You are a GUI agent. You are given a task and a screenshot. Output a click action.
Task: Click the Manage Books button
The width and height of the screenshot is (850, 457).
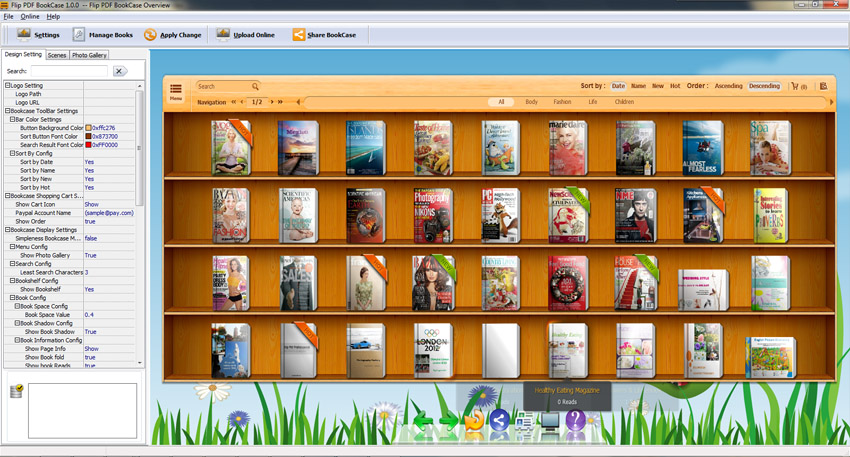point(102,35)
